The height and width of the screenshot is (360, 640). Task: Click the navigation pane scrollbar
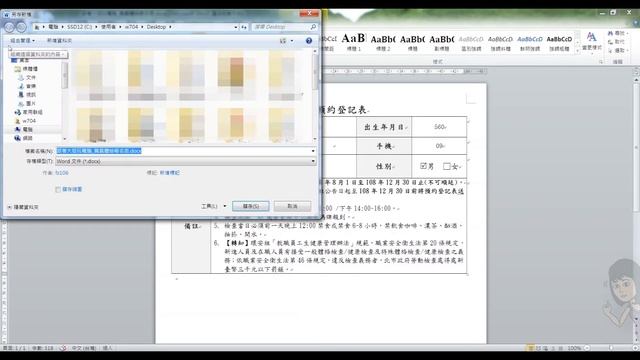[64, 100]
